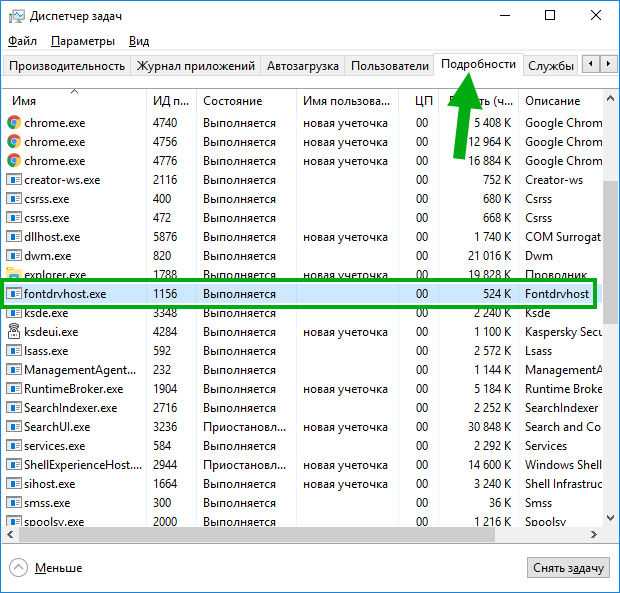Click lsass.exe process icon
The height and width of the screenshot is (593, 620).
point(14,351)
